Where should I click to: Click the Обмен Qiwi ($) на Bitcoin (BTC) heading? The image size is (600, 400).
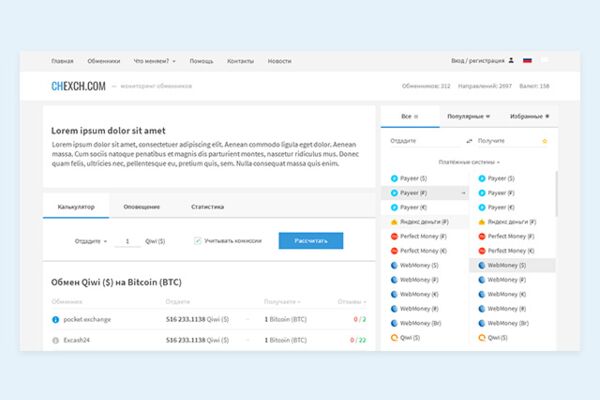[x=116, y=282]
